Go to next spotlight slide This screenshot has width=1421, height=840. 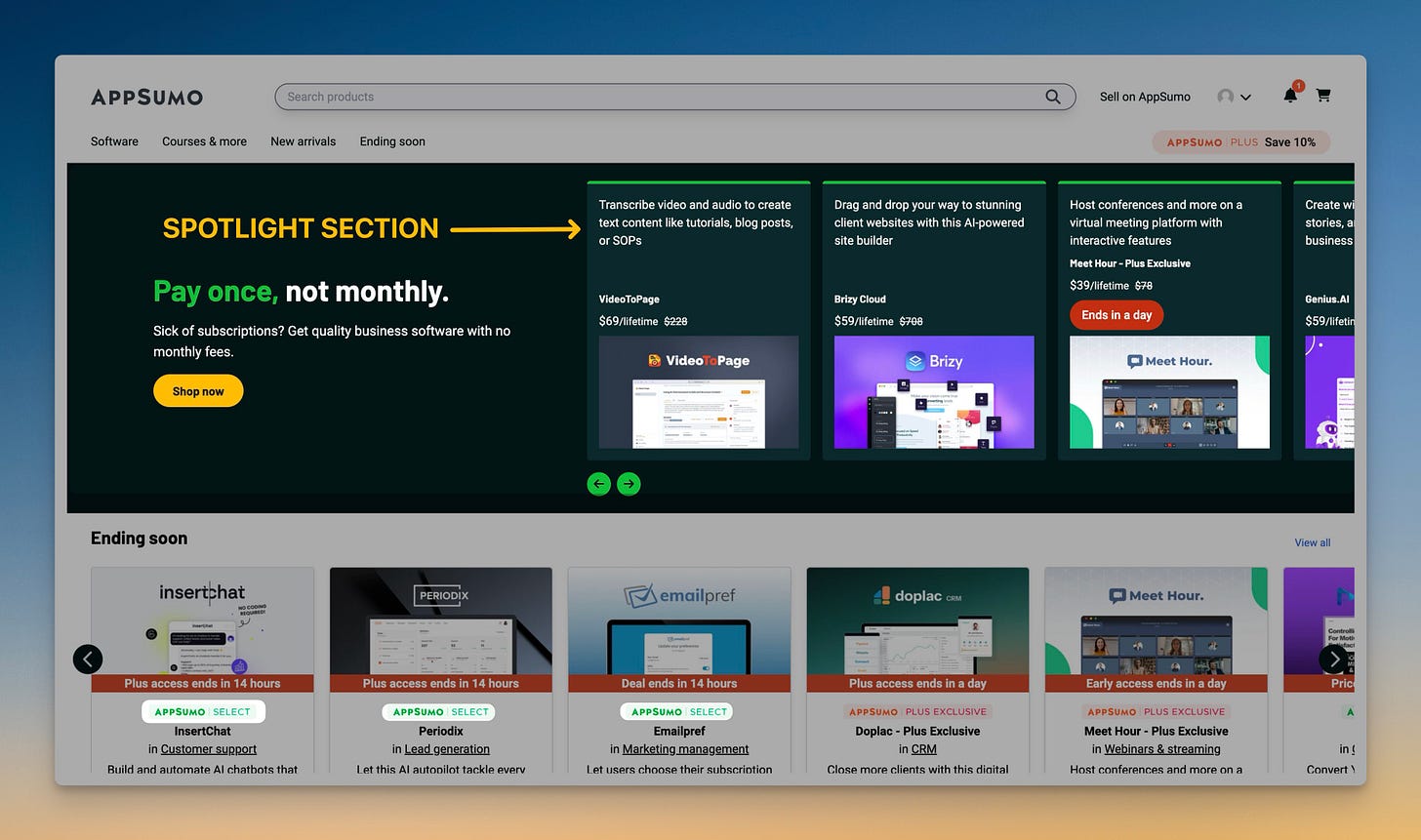pyautogui.click(x=629, y=483)
